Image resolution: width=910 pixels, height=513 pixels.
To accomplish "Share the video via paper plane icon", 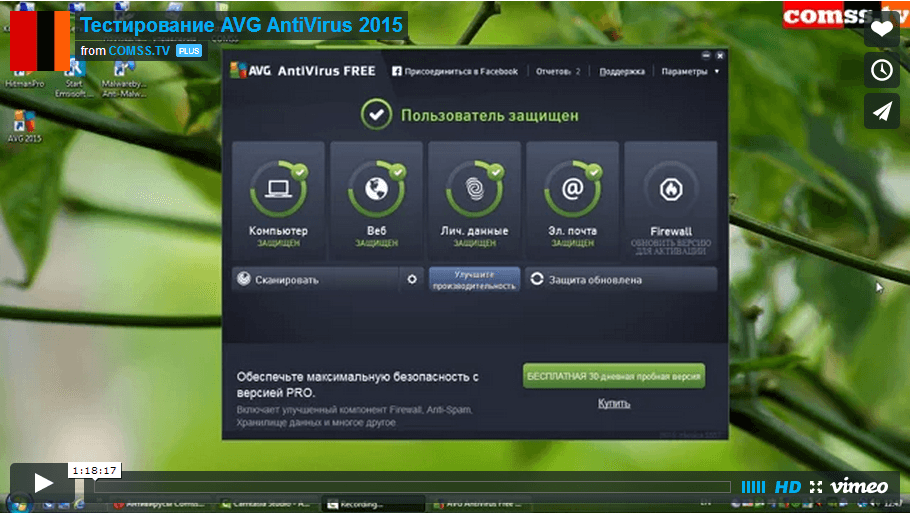I will [882, 111].
